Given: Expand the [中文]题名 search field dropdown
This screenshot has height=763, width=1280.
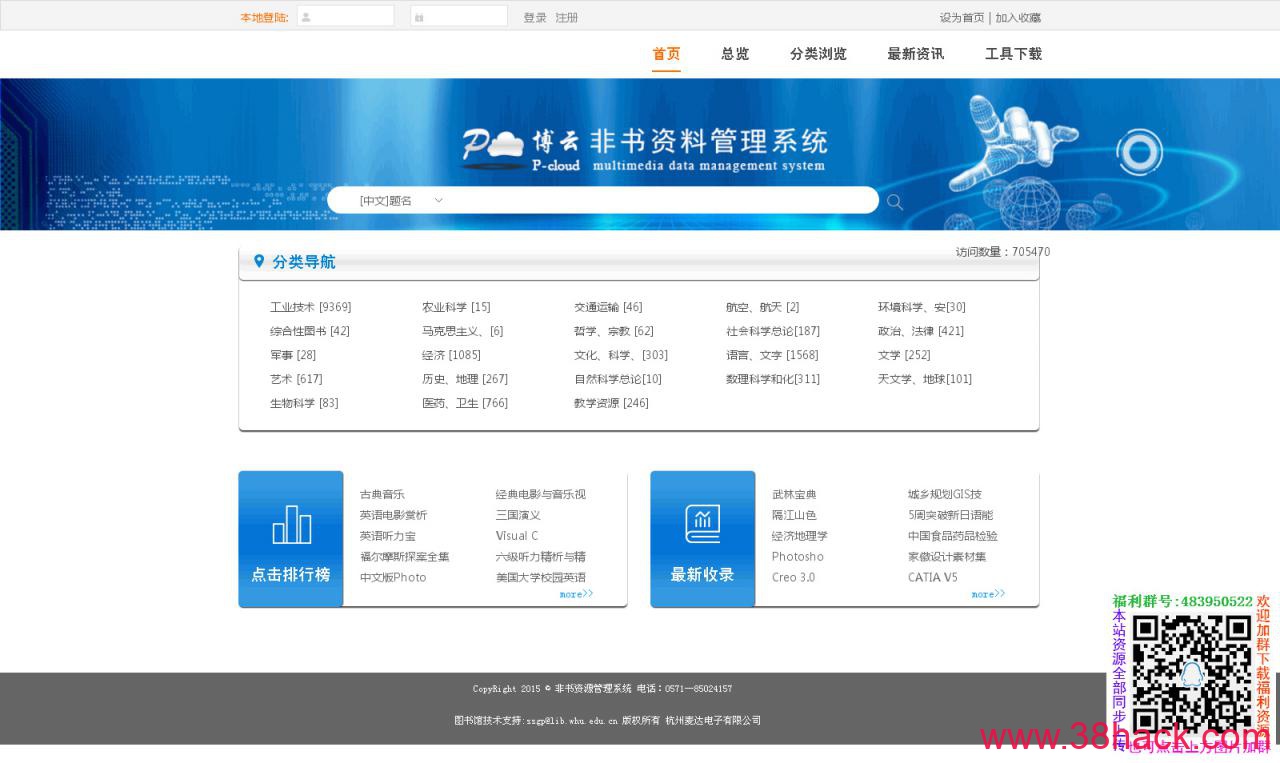Looking at the screenshot, I should click(401, 201).
